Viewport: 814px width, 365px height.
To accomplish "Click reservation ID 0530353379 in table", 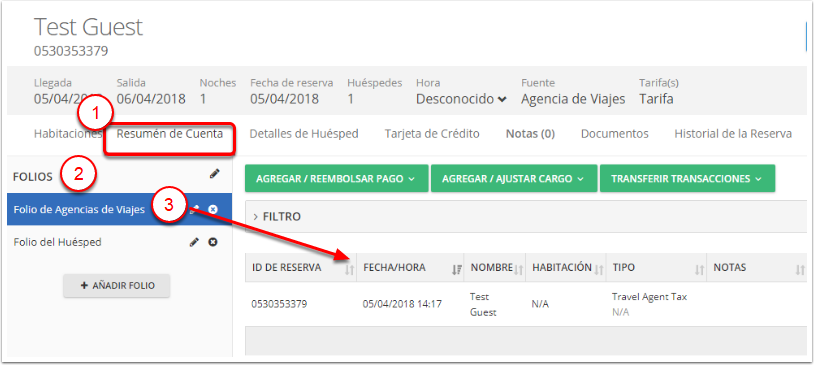I will point(279,304).
